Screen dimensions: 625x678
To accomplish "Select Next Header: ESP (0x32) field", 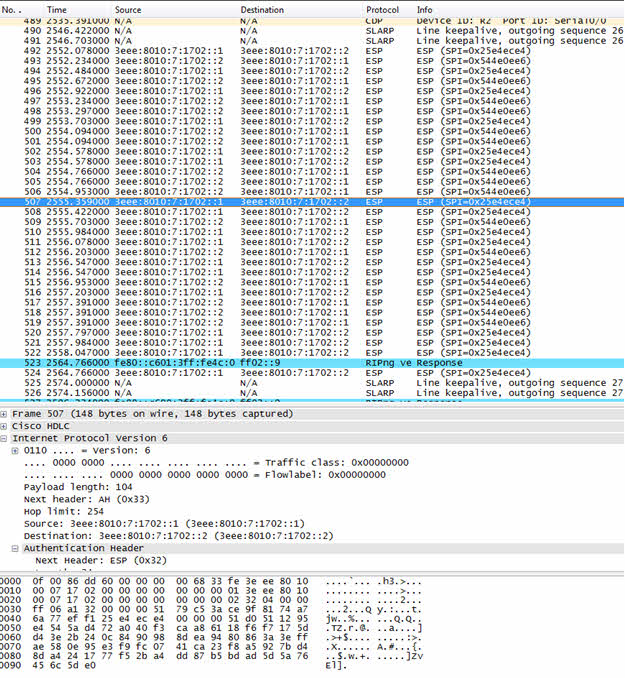I will point(101,560).
